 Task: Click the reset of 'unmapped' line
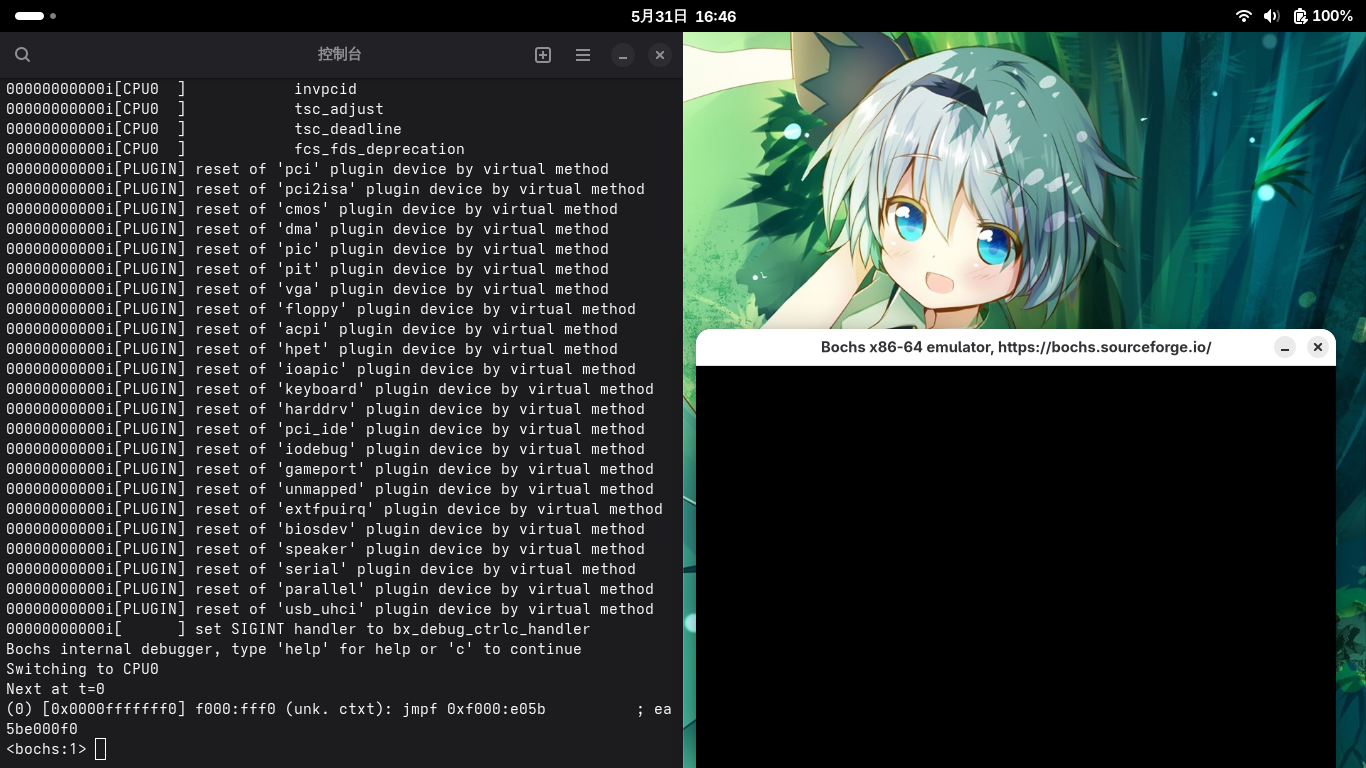(x=330, y=489)
